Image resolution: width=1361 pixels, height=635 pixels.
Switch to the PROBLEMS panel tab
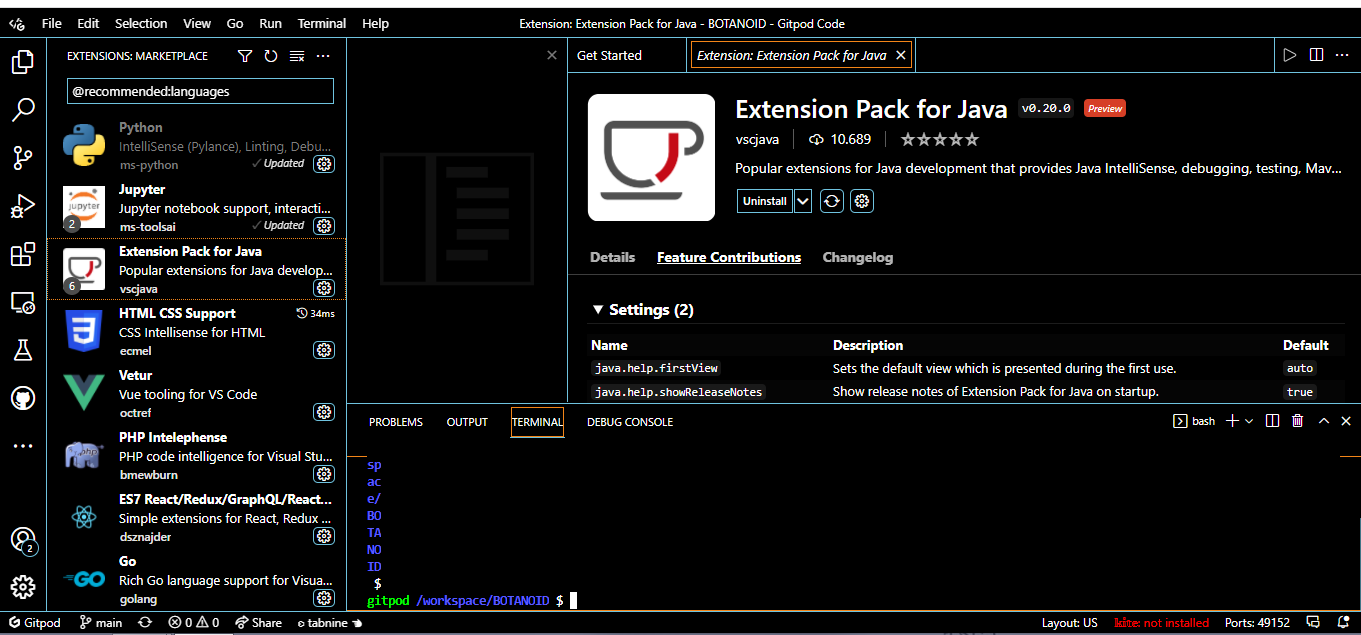(396, 422)
